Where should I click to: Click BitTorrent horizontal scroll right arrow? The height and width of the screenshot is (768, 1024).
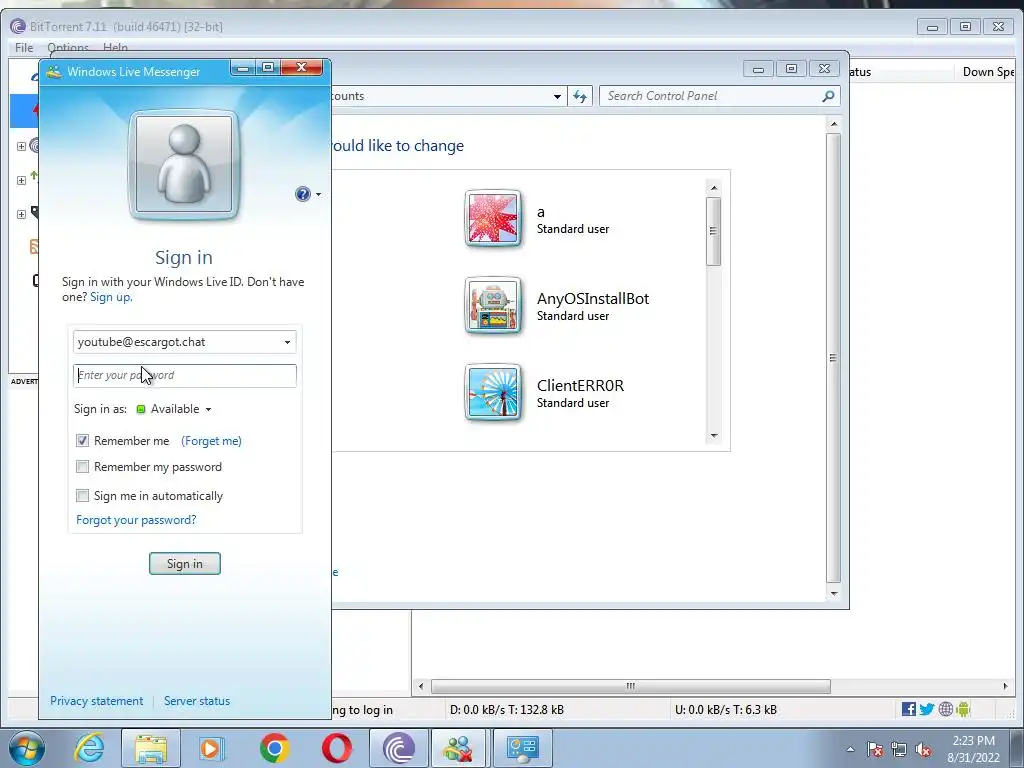(1005, 686)
